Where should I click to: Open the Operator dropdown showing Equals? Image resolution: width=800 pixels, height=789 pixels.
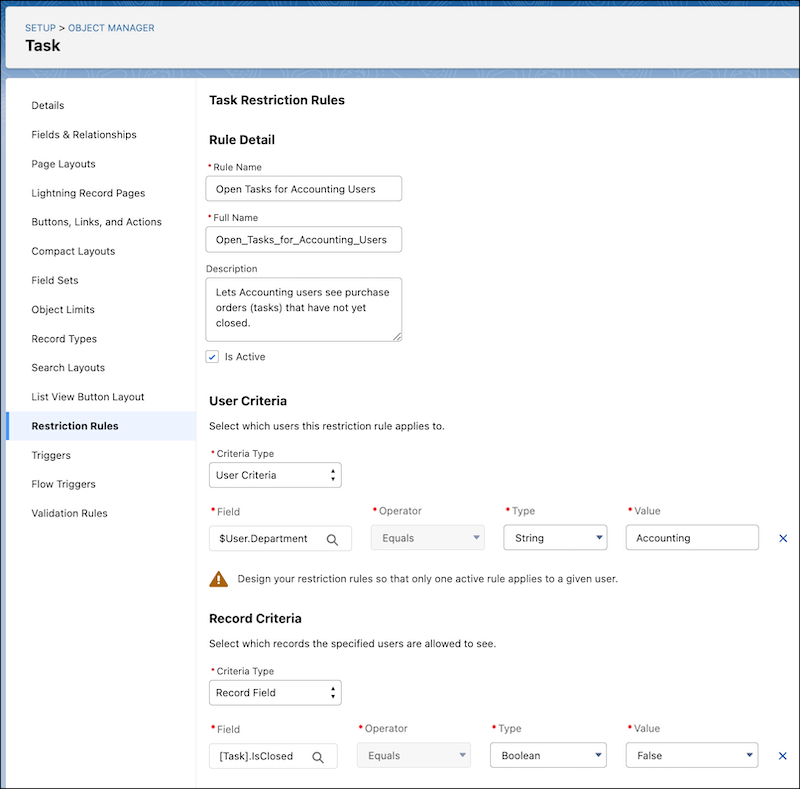[x=427, y=538]
